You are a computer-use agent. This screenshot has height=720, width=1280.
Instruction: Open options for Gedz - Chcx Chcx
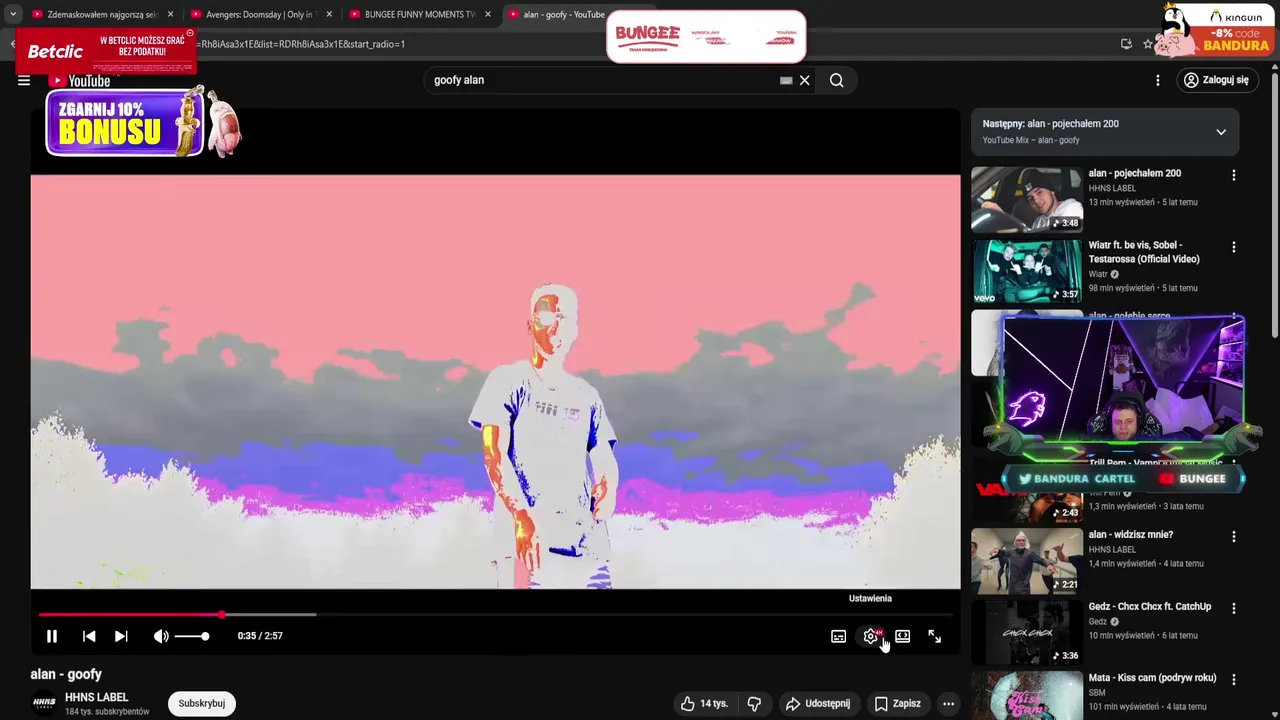[1234, 608]
